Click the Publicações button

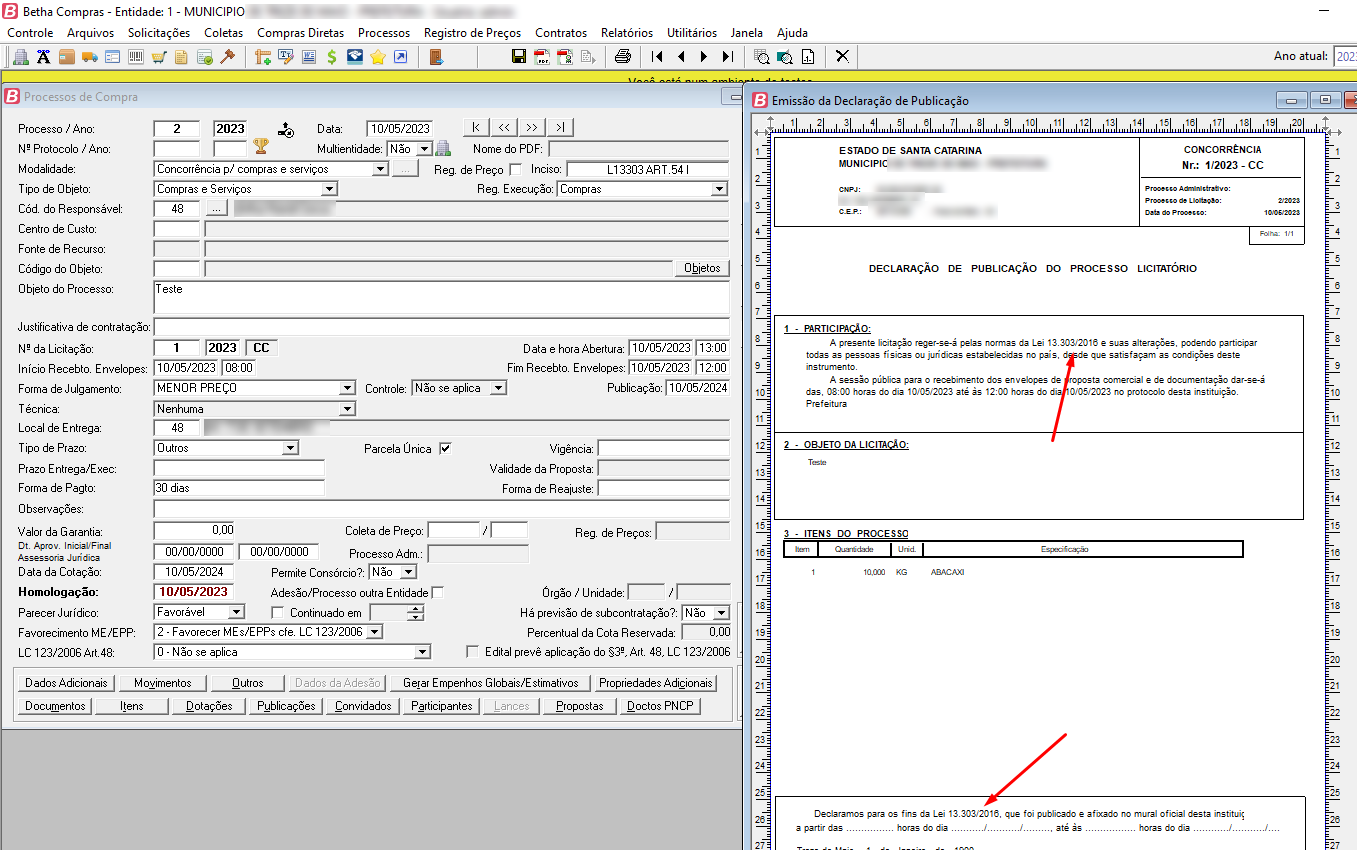287,706
